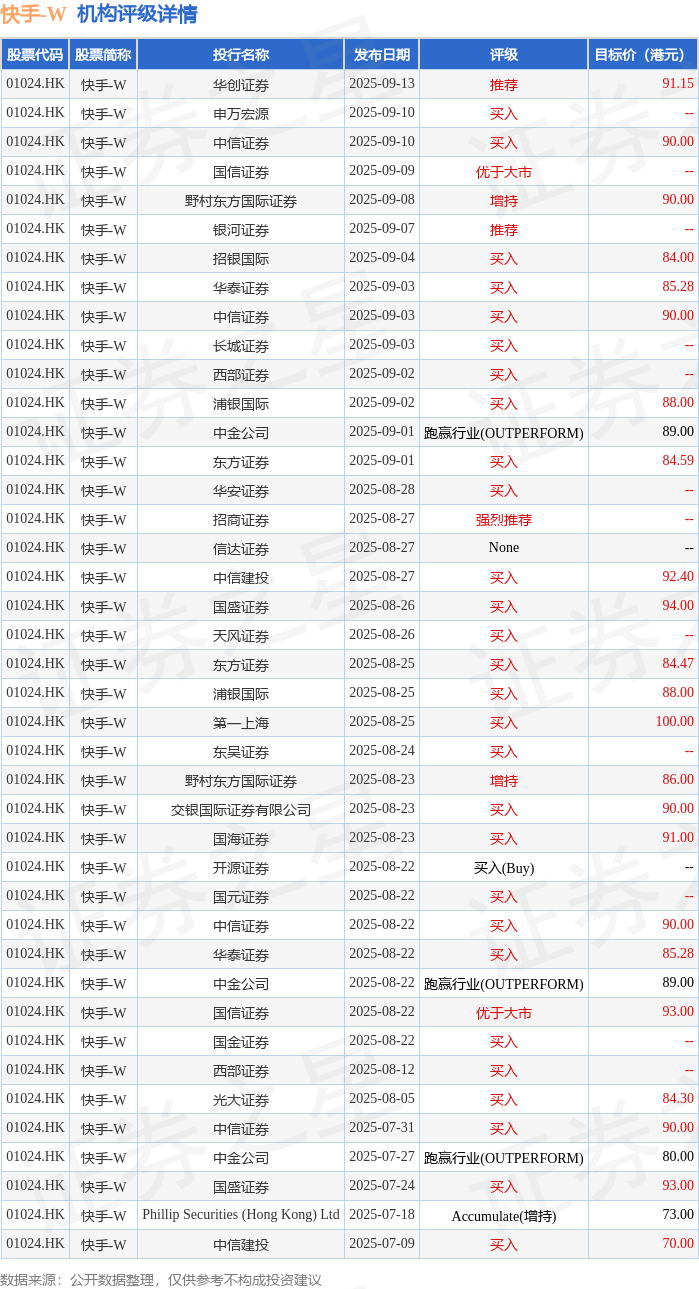Viewport: 699px width, 1289px height.
Task: Select the 94.00 target price
Action: point(678,606)
